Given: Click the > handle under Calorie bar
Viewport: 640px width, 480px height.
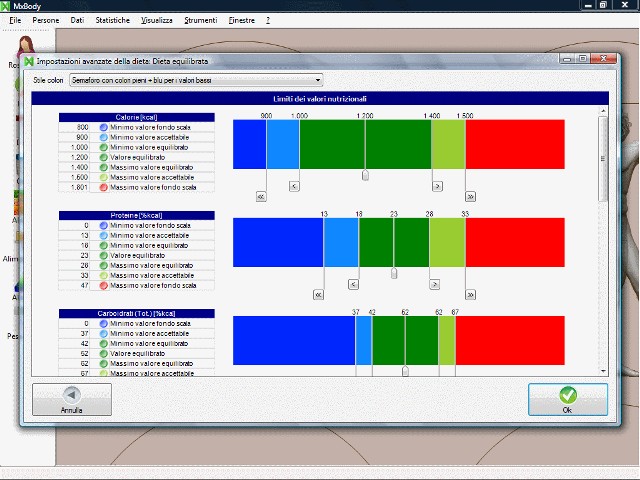Looking at the screenshot, I should [x=437, y=186].
